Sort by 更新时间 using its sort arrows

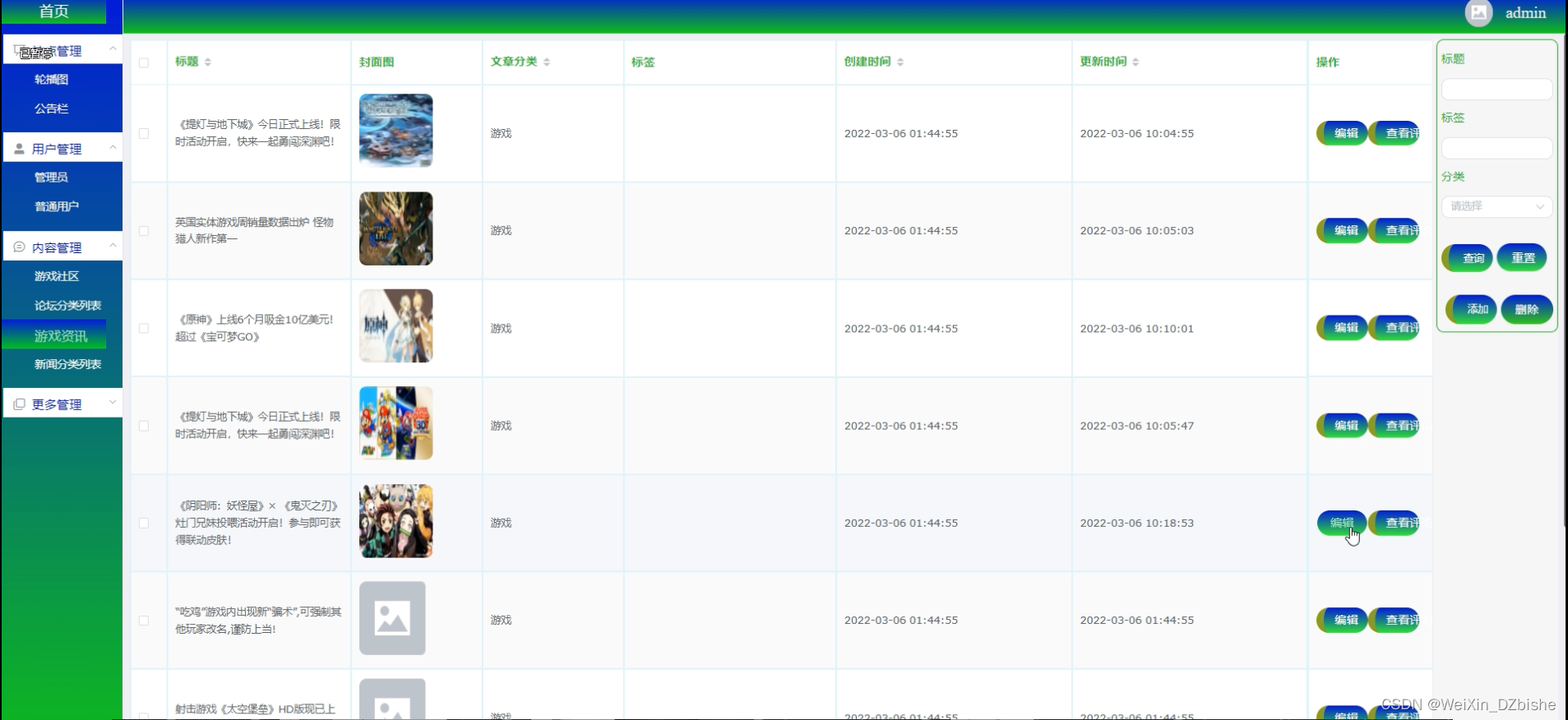(1136, 62)
